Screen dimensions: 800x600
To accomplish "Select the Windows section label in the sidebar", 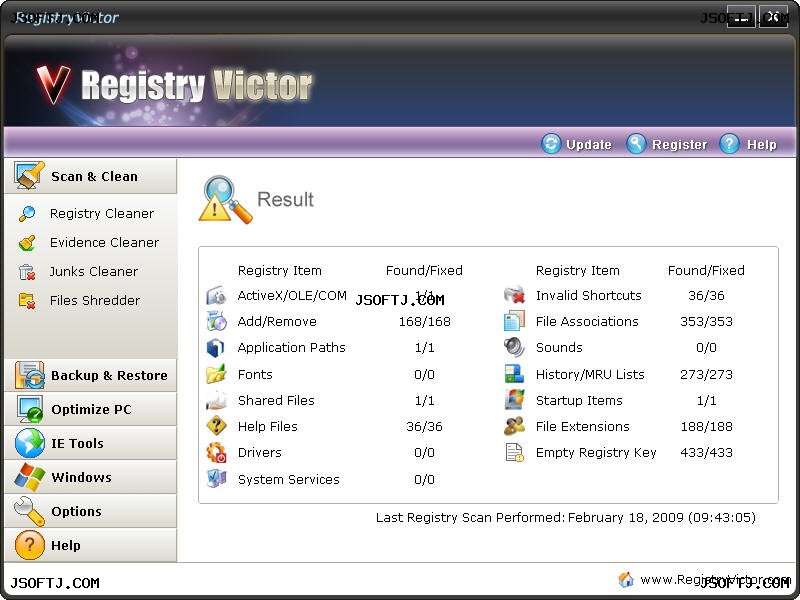I will click(81, 478).
